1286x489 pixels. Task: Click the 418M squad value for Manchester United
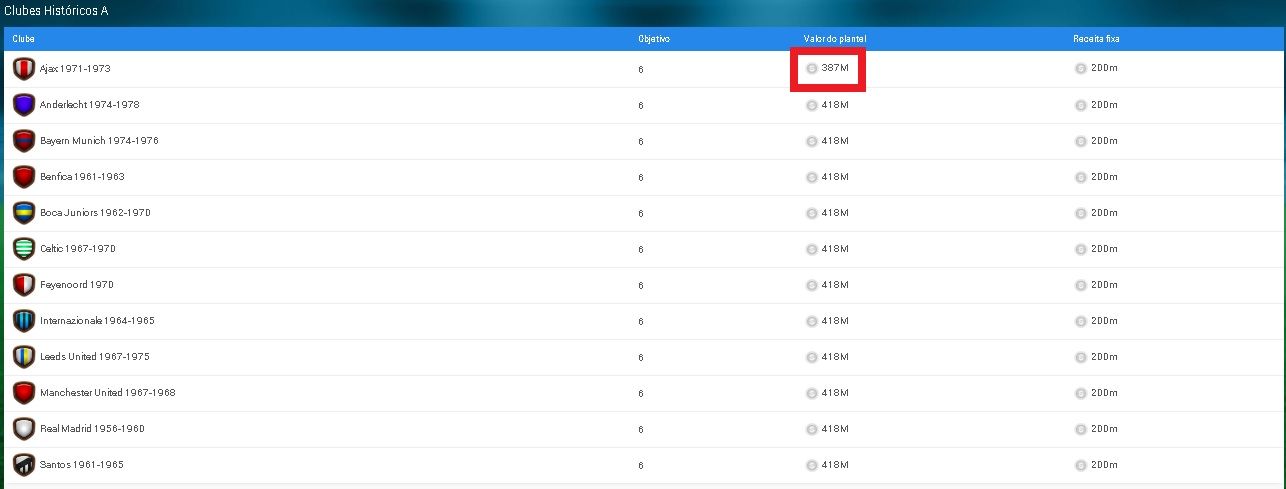pos(835,393)
